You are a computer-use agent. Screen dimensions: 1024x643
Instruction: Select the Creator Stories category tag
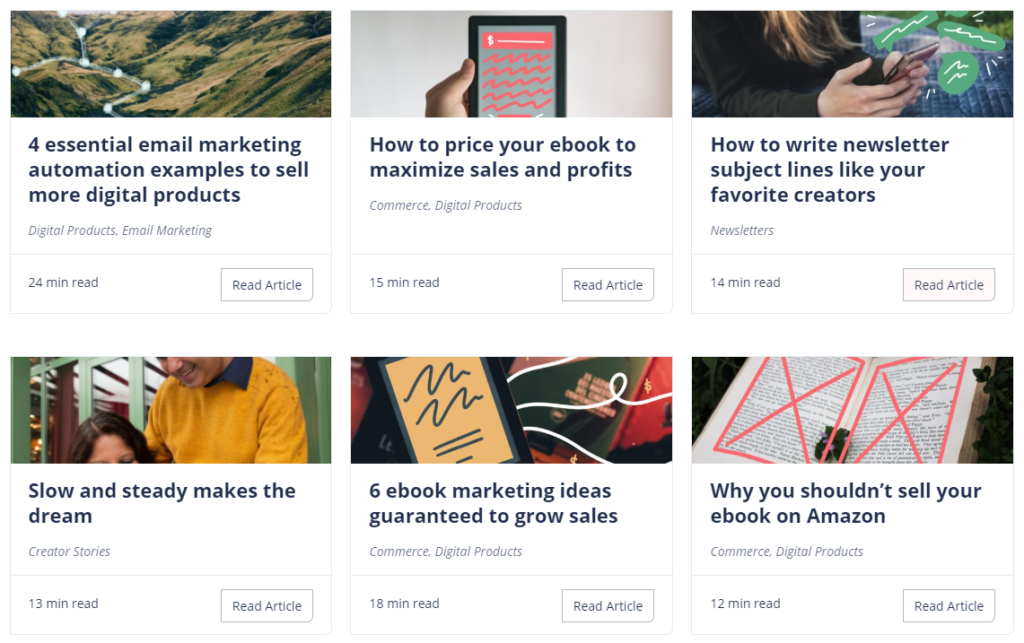tap(69, 552)
